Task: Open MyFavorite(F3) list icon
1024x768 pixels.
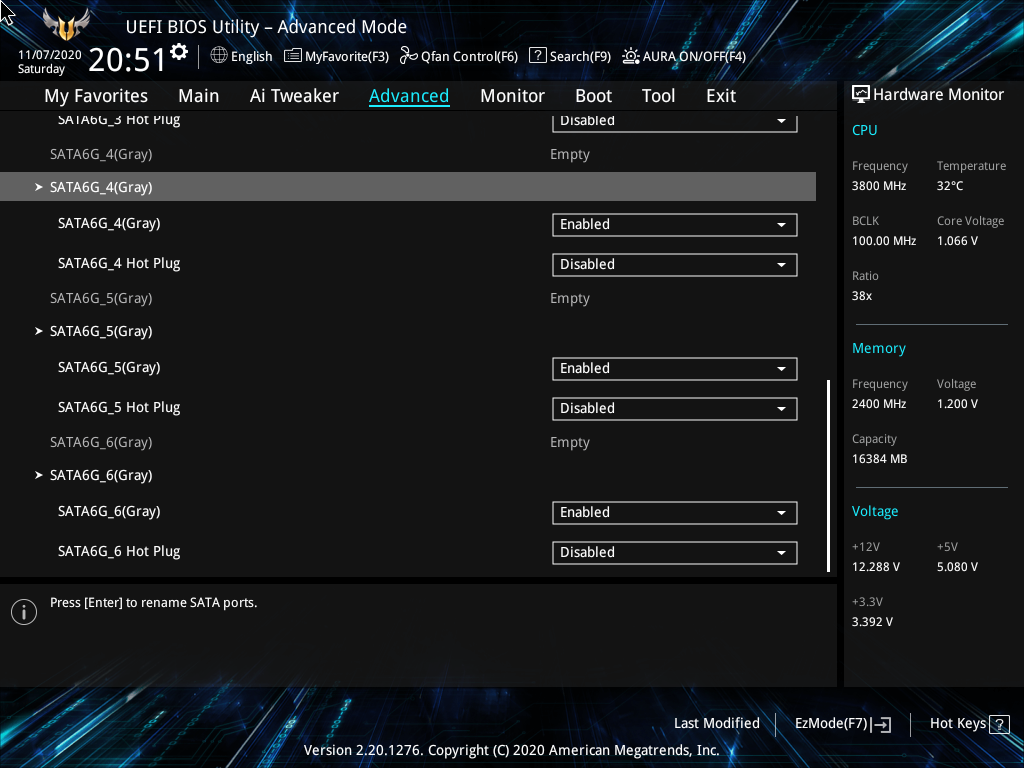Action: (x=293, y=56)
